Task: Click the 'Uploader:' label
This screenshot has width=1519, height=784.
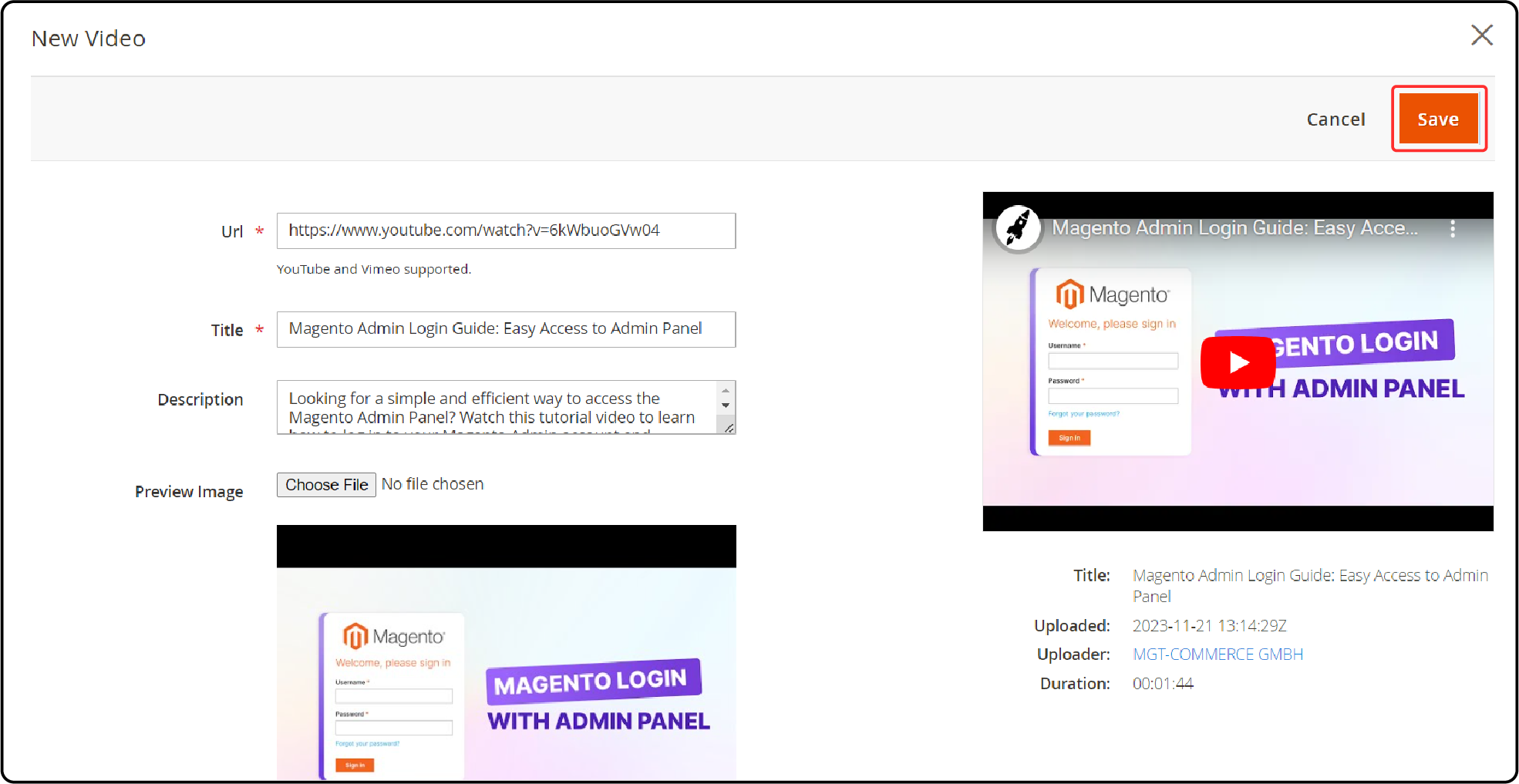Action: click(x=1073, y=654)
